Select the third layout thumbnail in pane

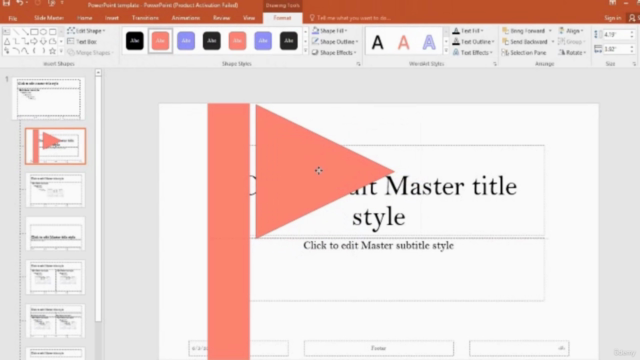click(56, 234)
